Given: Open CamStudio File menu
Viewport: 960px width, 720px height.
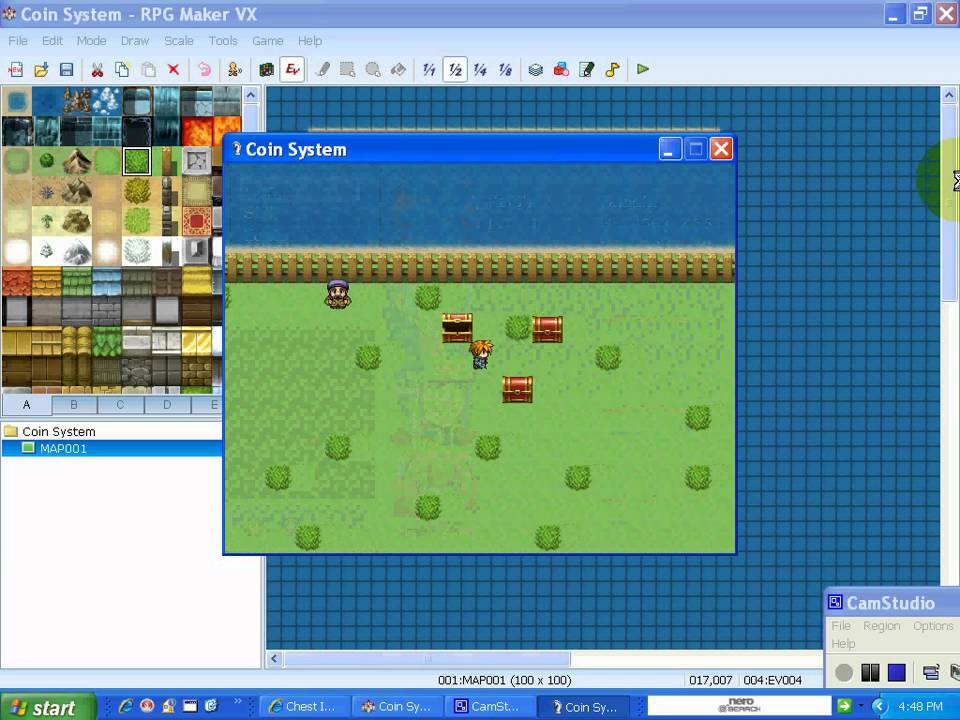Looking at the screenshot, I should (841, 626).
